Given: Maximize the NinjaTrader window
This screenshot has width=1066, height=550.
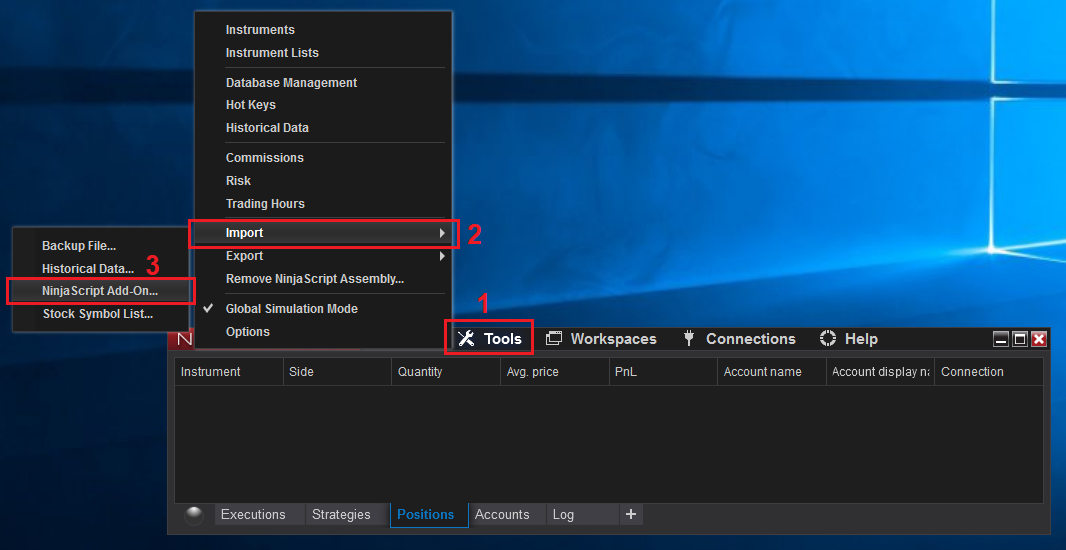Looking at the screenshot, I should (1020, 339).
